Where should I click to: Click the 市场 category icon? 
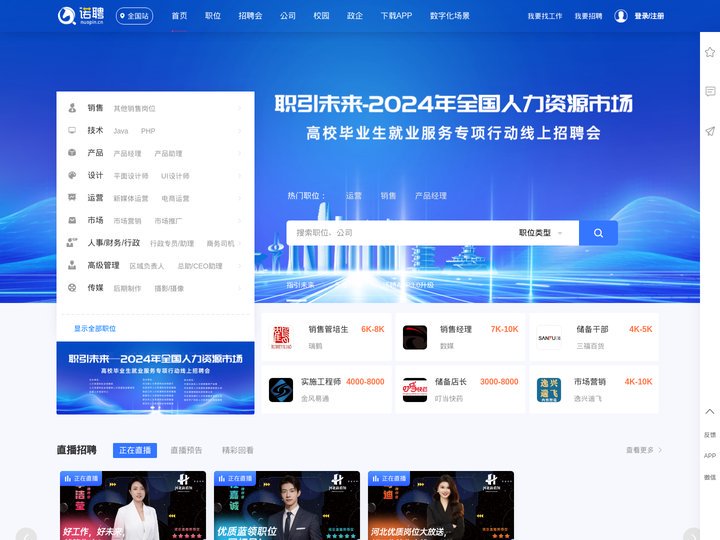coord(72,220)
